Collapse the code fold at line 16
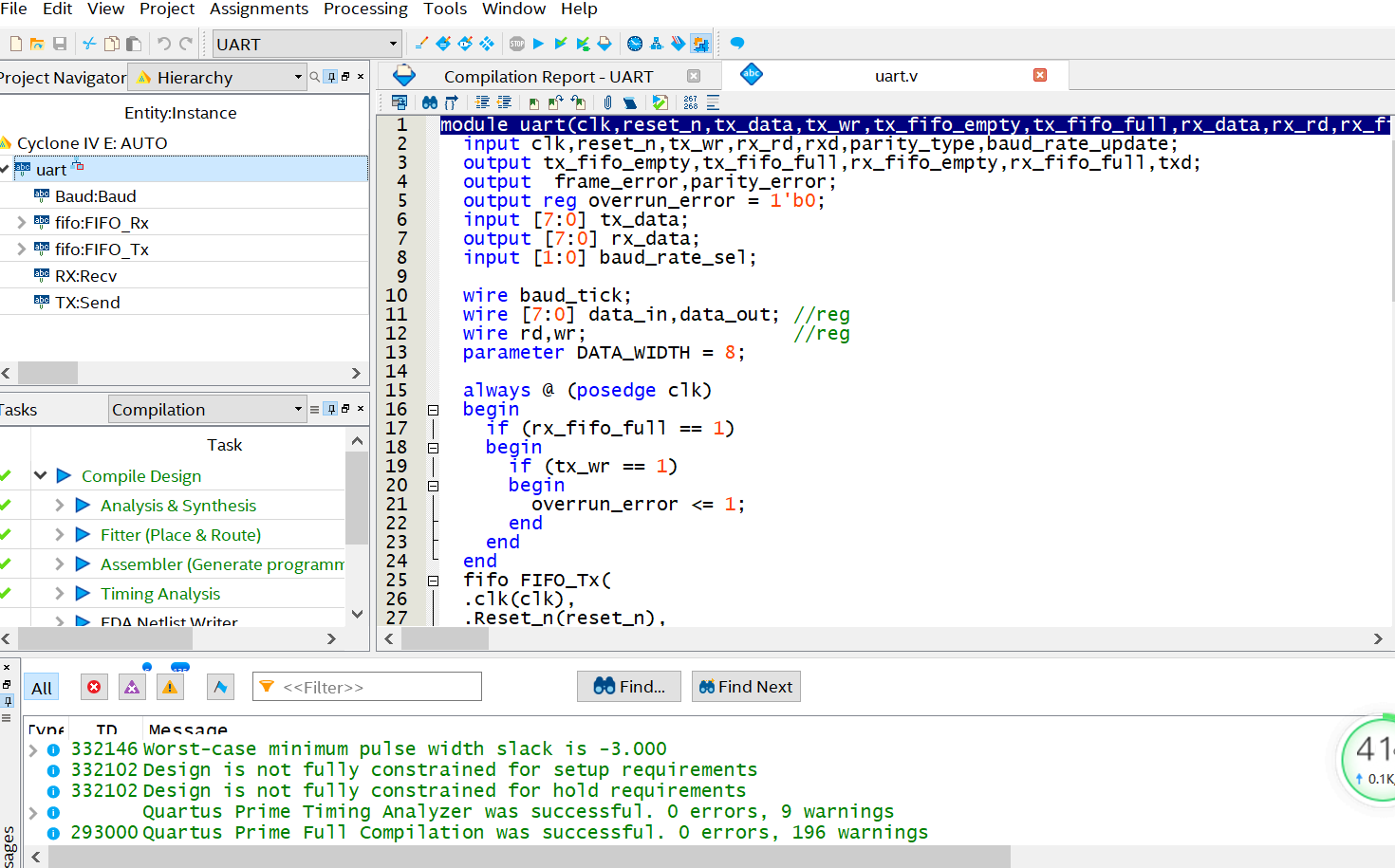The height and width of the screenshot is (868, 1395). (x=433, y=410)
